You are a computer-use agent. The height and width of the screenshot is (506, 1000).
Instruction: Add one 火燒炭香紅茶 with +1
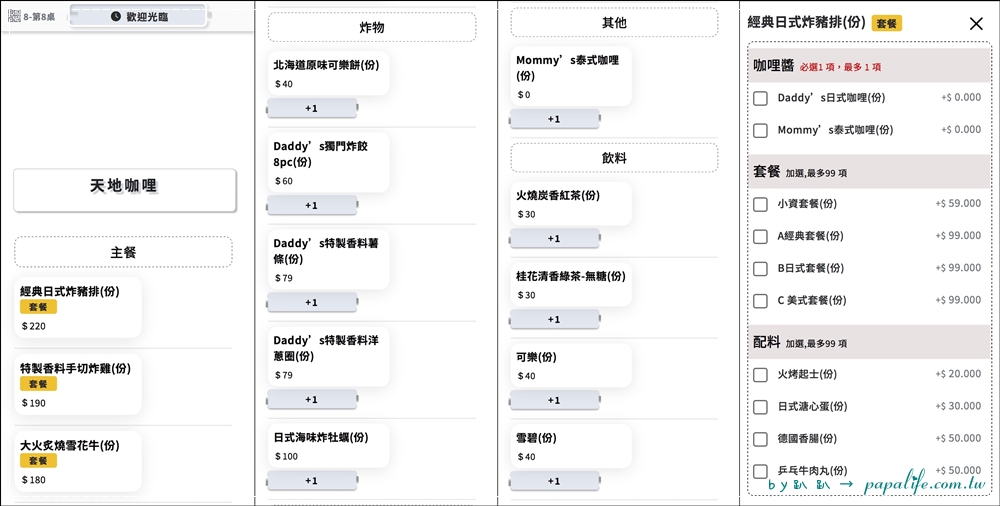click(554, 239)
